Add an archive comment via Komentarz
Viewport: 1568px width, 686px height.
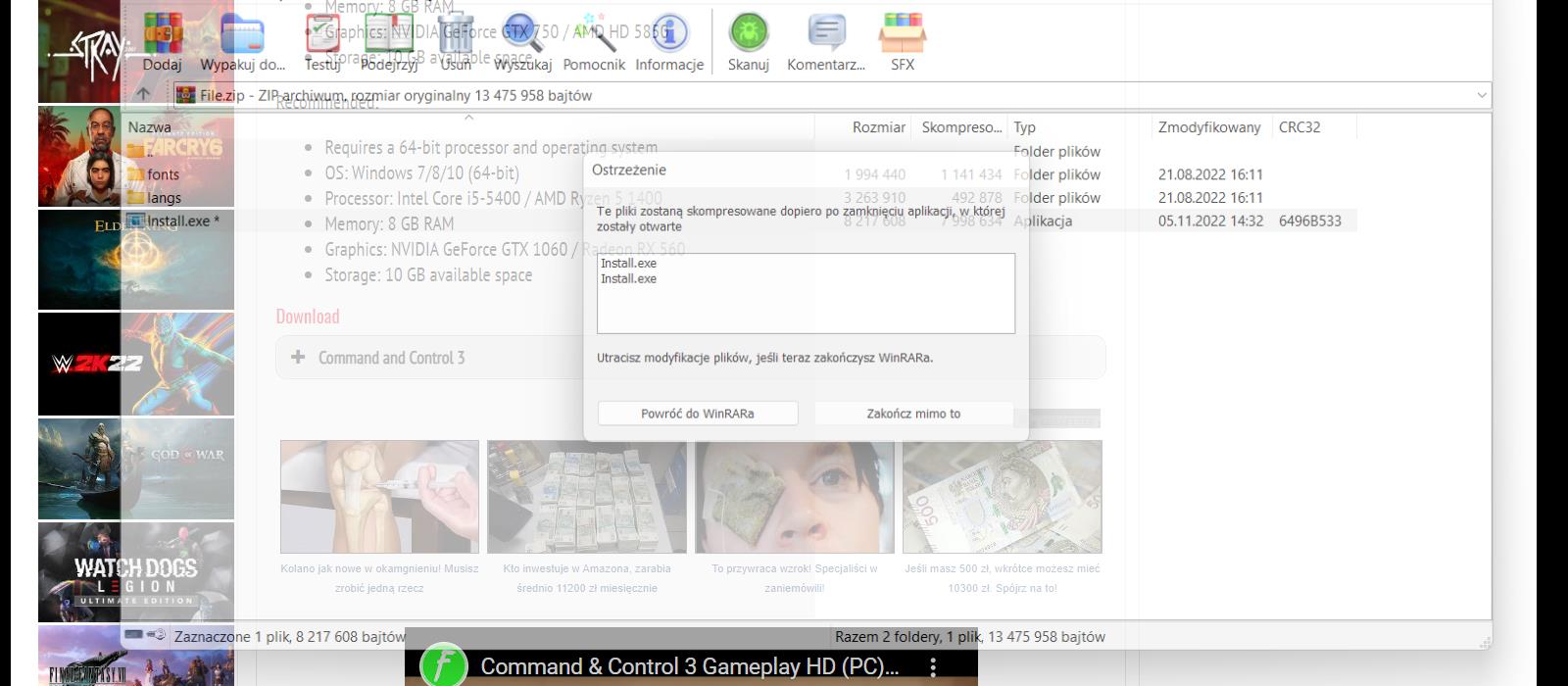coord(826,39)
